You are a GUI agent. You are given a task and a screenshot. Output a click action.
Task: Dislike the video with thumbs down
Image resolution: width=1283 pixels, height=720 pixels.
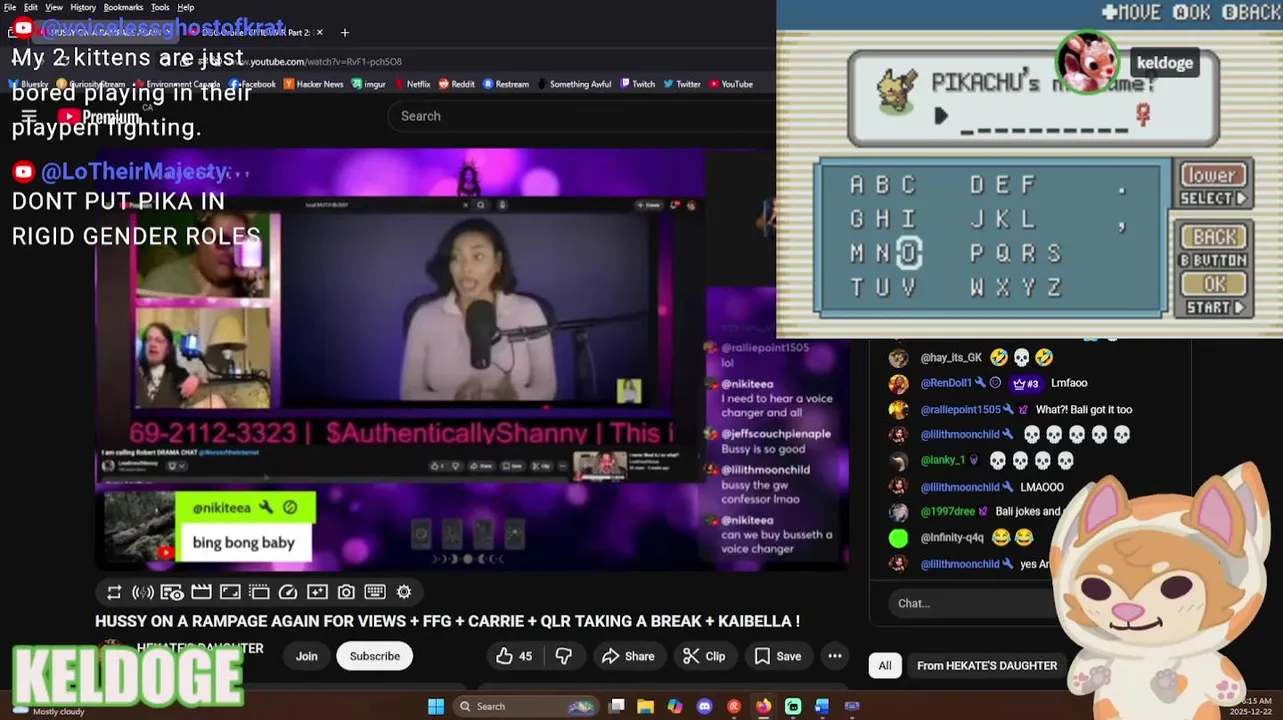click(x=564, y=656)
